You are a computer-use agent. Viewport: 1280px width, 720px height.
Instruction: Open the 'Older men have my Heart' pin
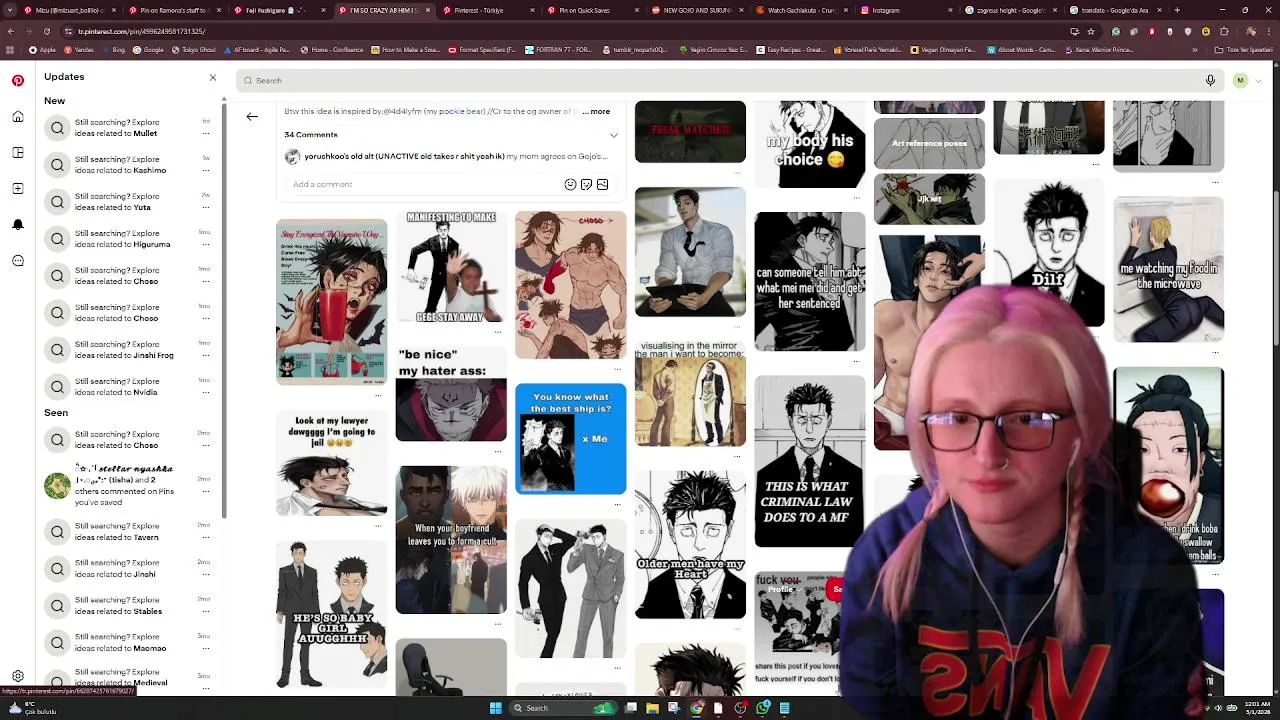pos(690,546)
